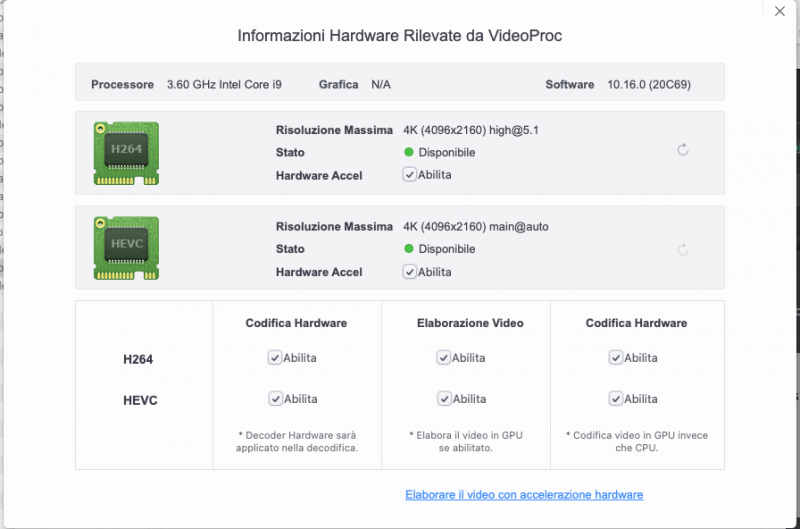Uncheck H264 Elaborazione Video checkbox
The width and height of the screenshot is (800, 529).
coord(443,357)
